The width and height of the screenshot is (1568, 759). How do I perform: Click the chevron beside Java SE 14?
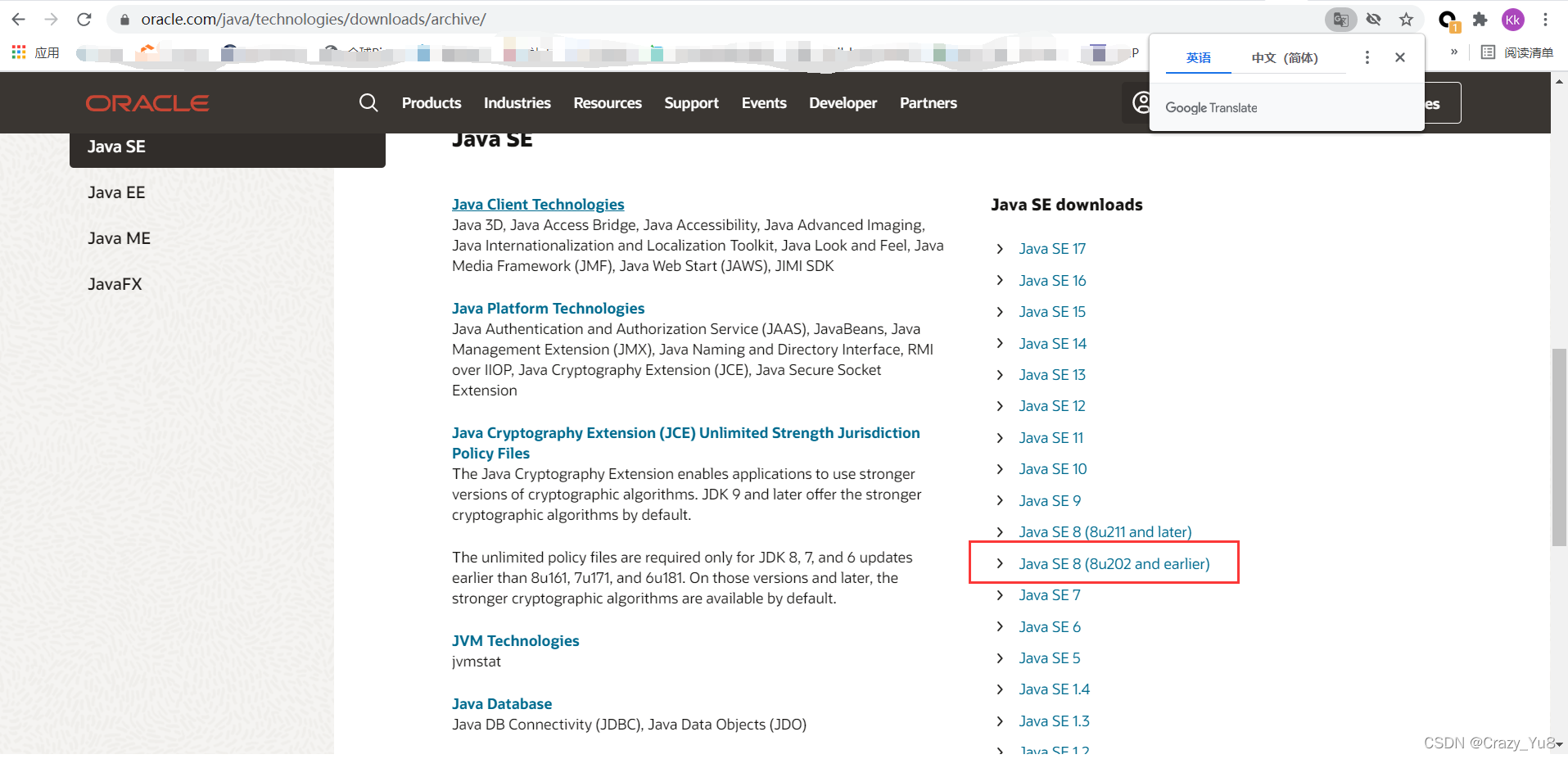(x=1000, y=343)
